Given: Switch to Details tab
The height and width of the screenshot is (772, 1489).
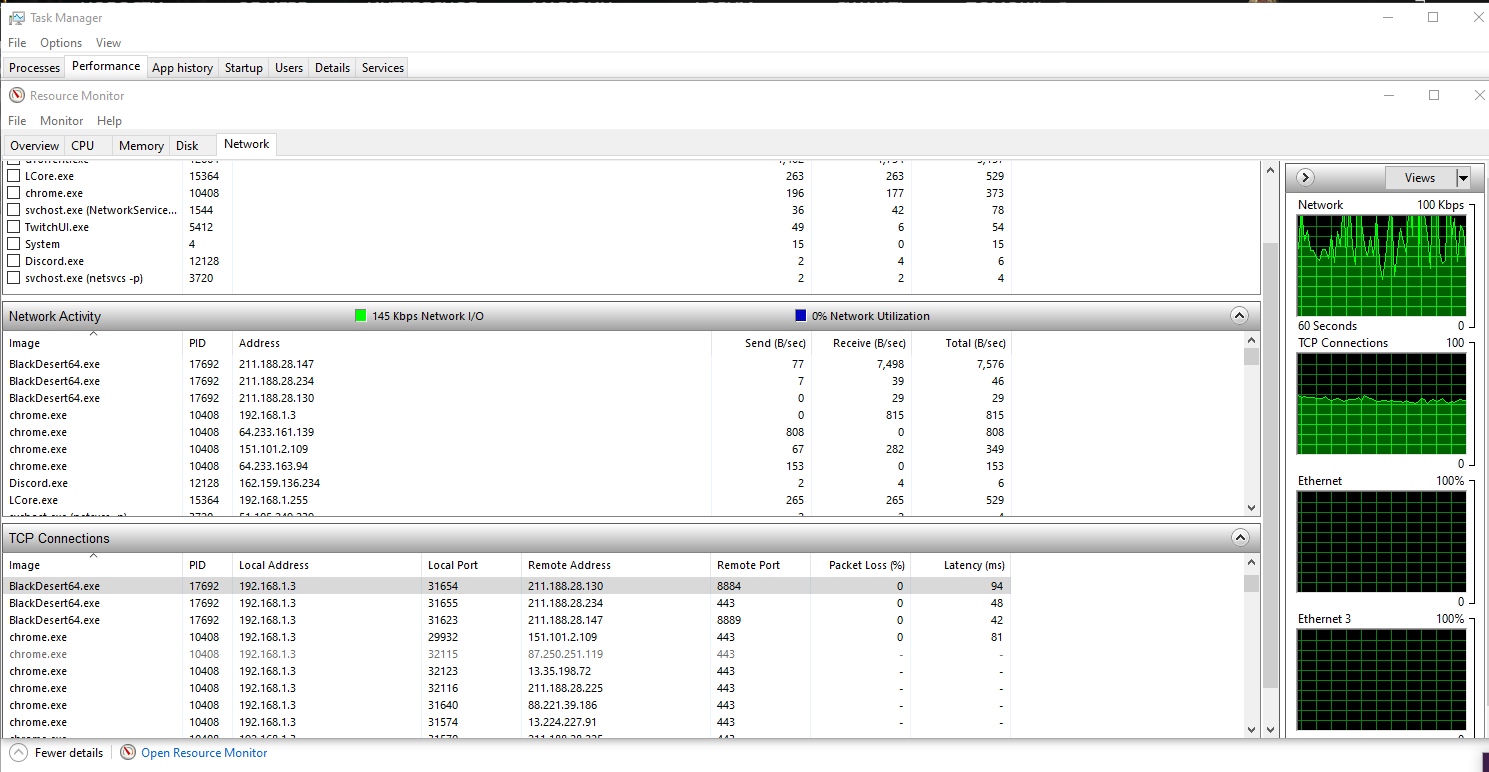Looking at the screenshot, I should (x=332, y=68).
